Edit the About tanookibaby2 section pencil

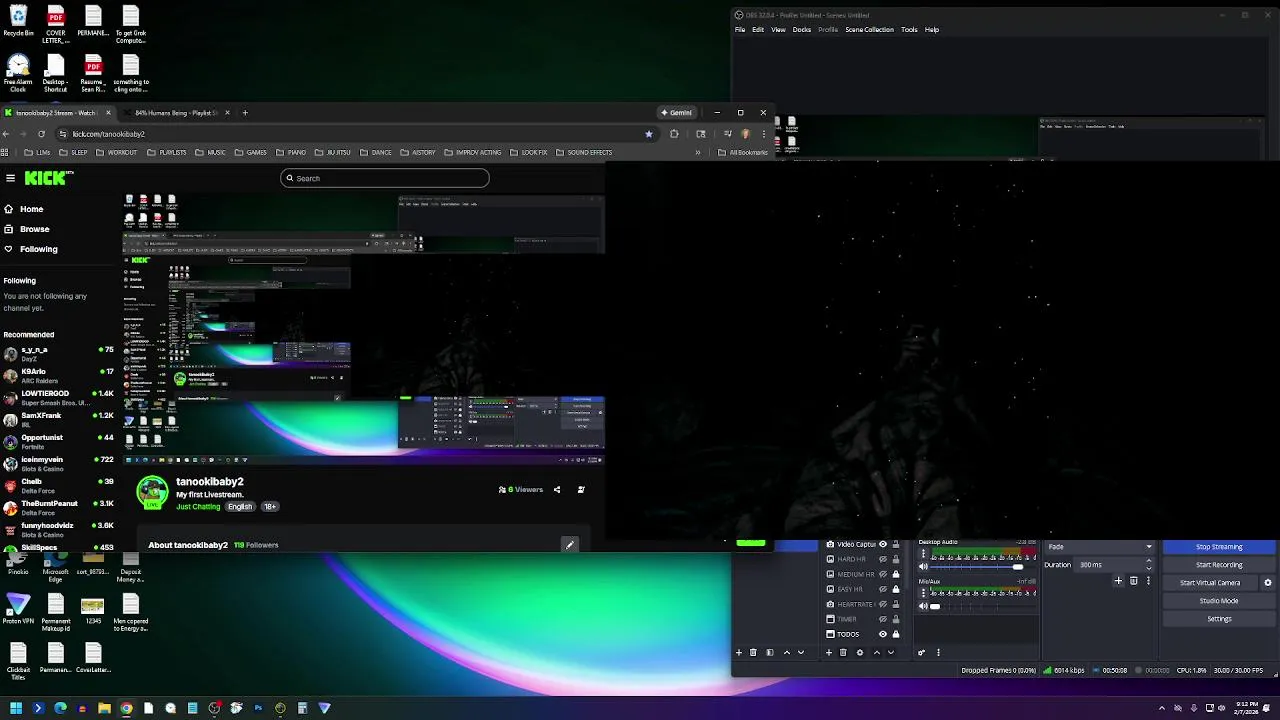[569, 545]
